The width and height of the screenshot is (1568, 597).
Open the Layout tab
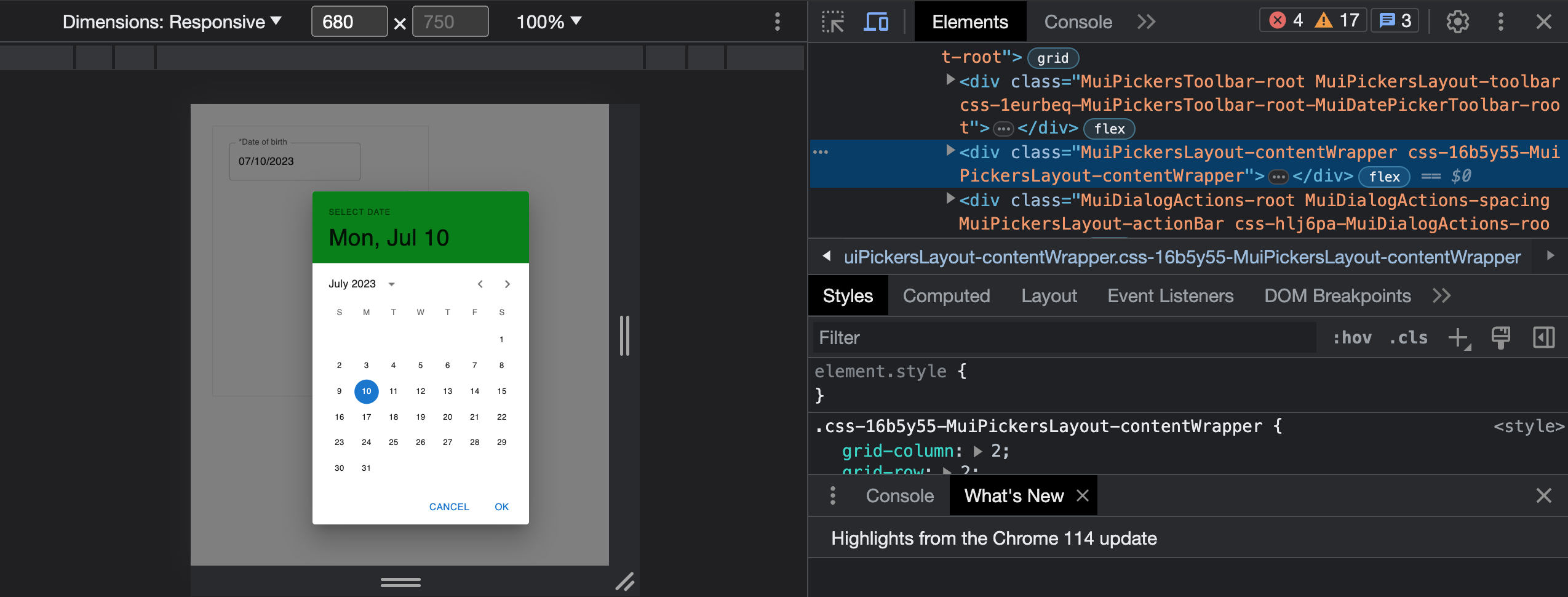tap(1049, 296)
